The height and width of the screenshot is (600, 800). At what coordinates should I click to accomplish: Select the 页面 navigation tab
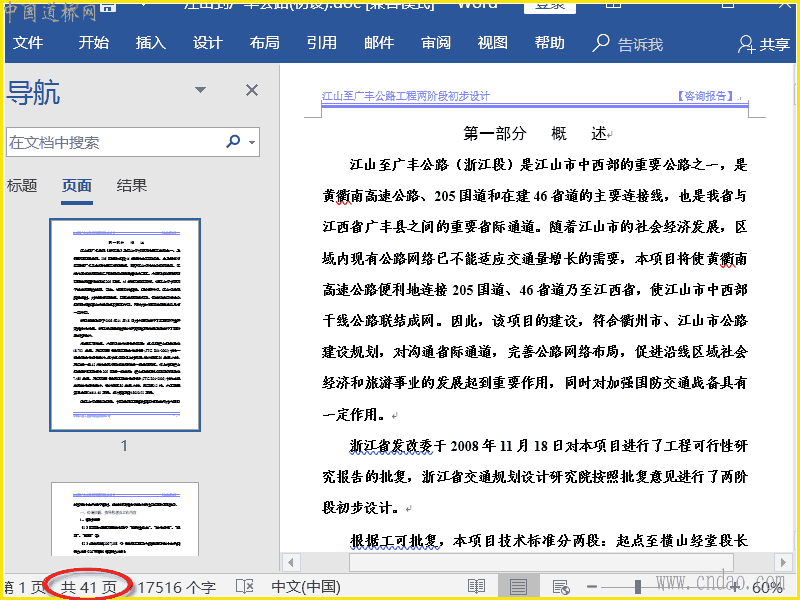pos(77,185)
